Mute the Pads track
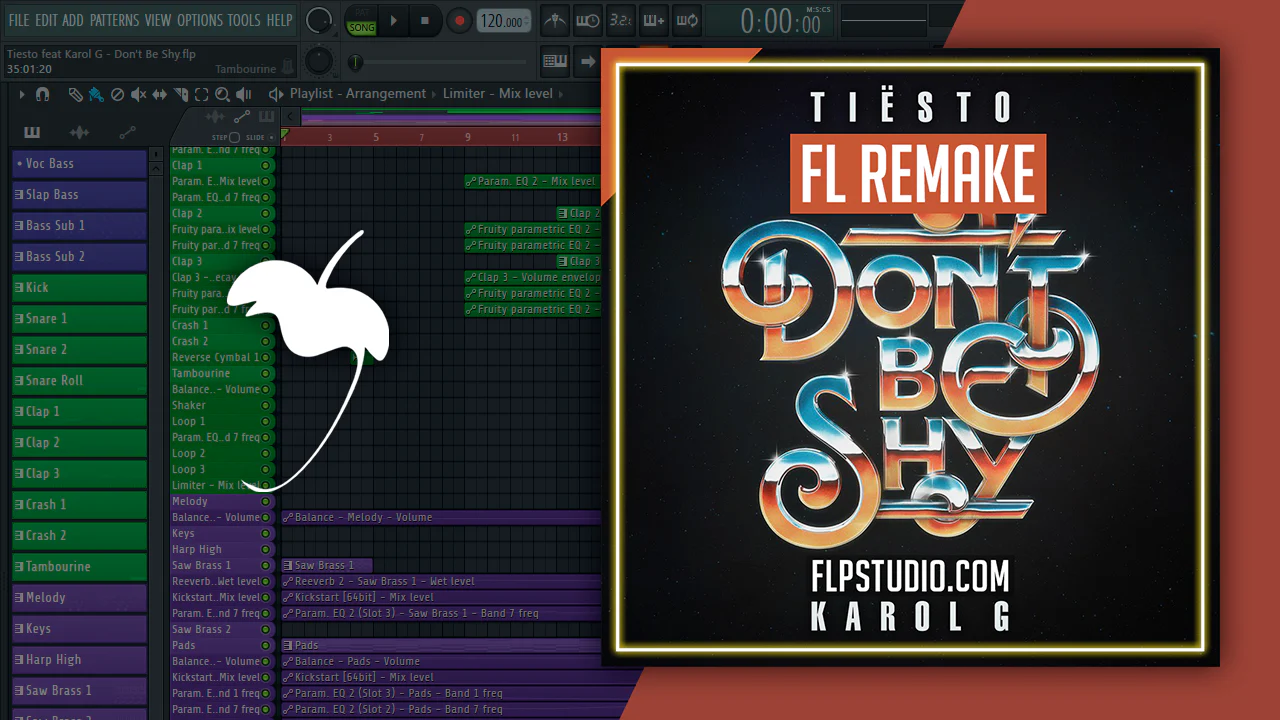The height and width of the screenshot is (720, 1280). point(265,645)
